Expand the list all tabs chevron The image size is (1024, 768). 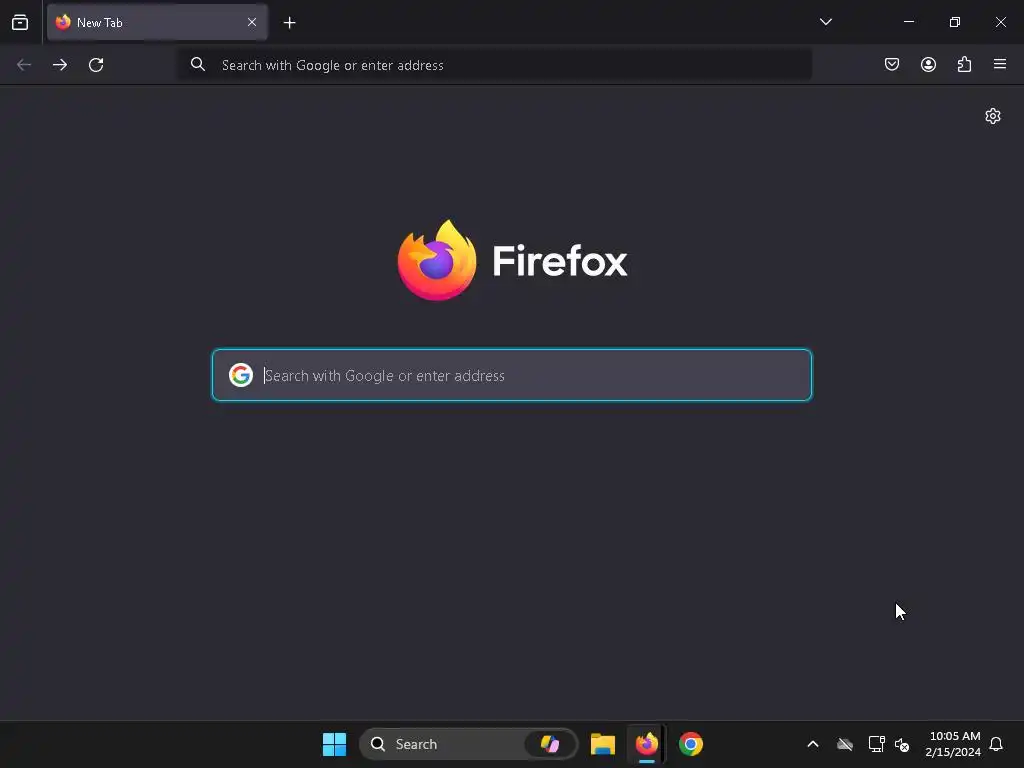coord(825,22)
